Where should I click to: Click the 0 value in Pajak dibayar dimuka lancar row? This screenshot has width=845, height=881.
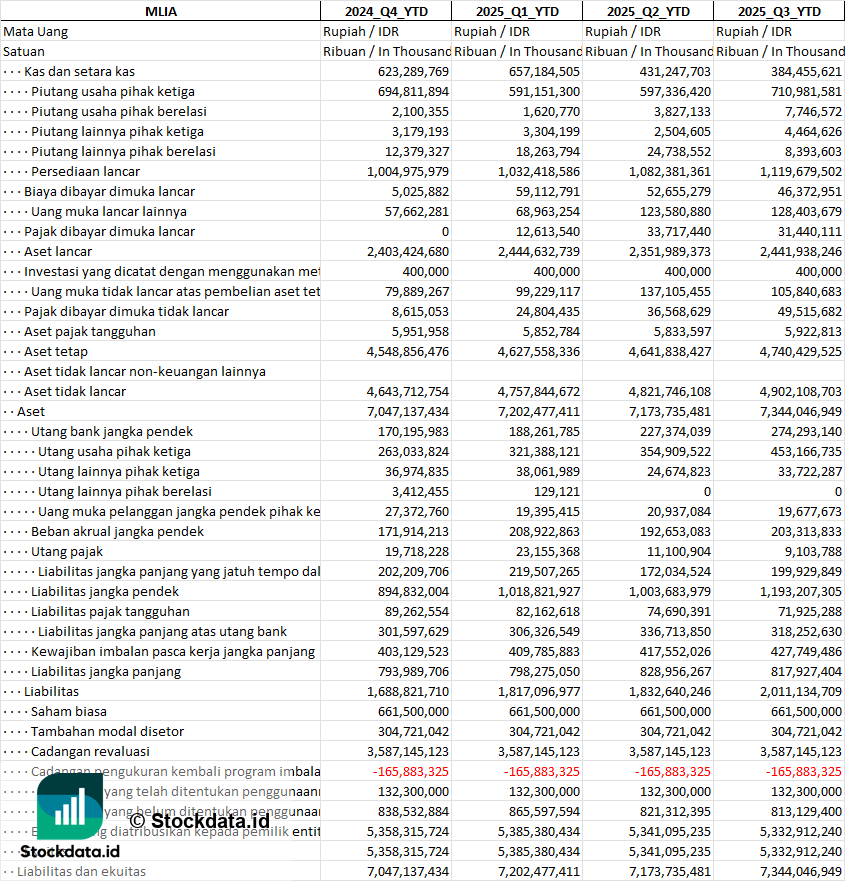point(445,231)
